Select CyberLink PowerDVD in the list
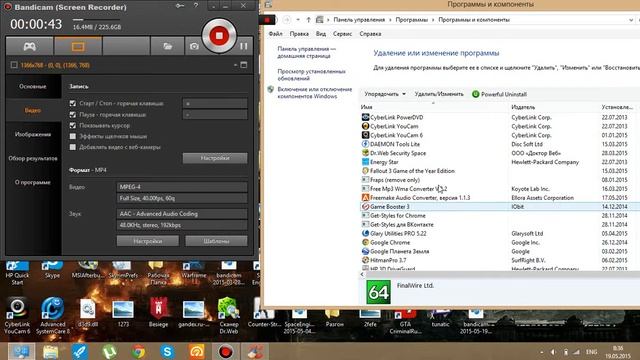The image size is (640, 360). pos(396,117)
